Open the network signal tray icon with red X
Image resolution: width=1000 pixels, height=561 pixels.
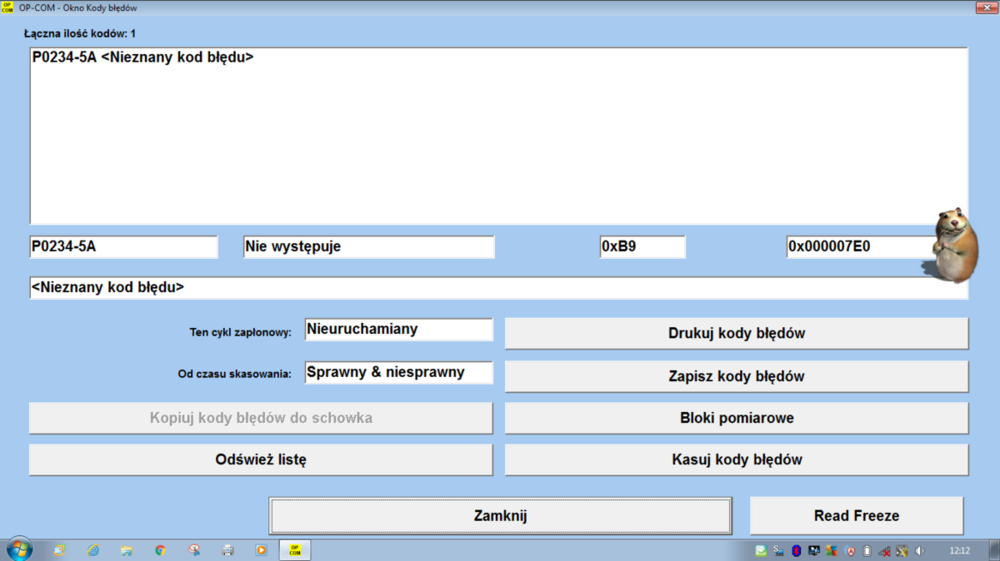(884, 551)
